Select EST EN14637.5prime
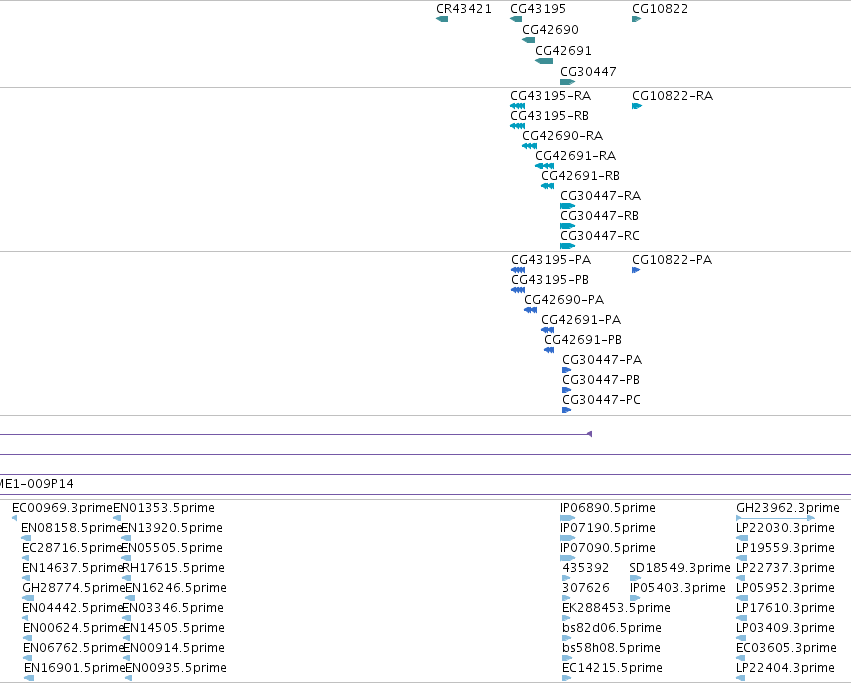 [26, 578]
